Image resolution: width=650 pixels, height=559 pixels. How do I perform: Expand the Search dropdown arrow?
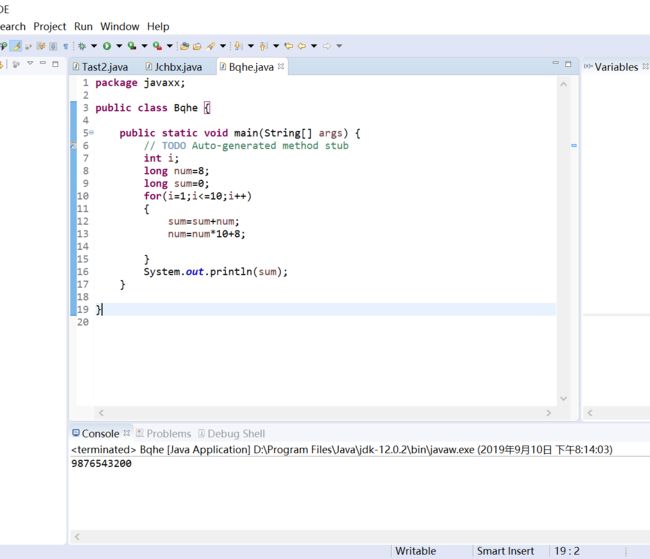[223, 46]
